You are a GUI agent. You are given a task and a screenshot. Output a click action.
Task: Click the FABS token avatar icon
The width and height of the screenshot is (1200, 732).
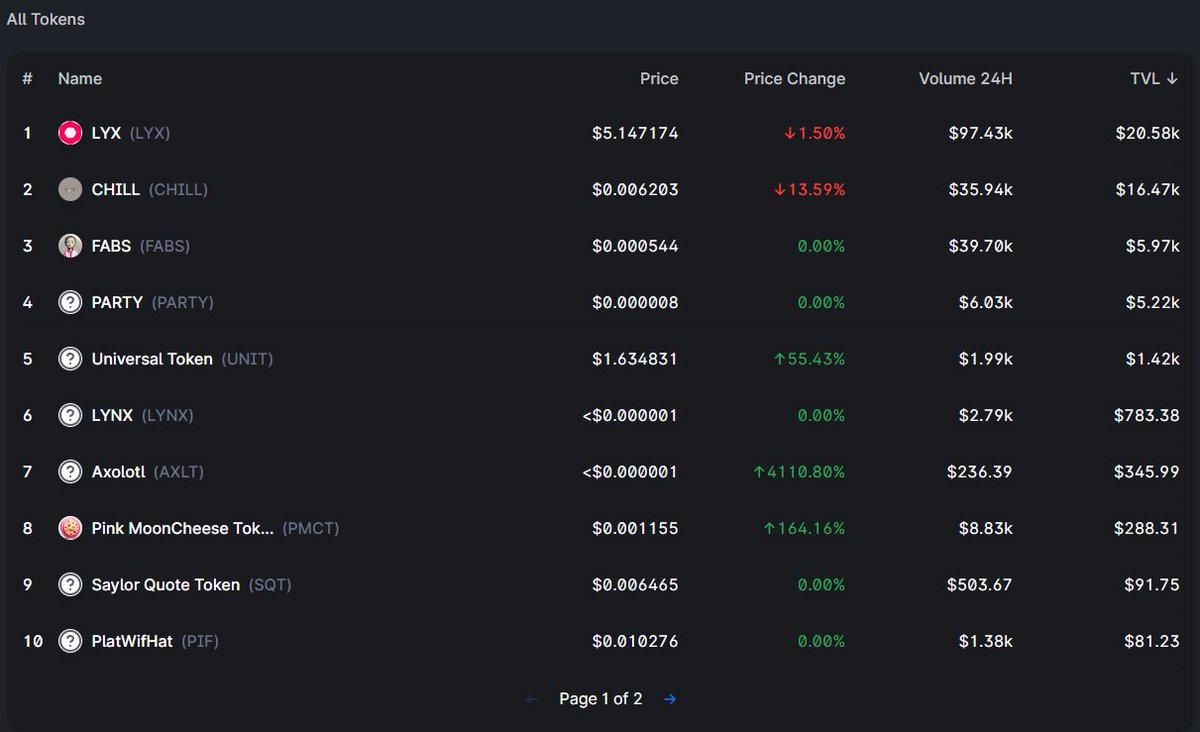(70, 246)
